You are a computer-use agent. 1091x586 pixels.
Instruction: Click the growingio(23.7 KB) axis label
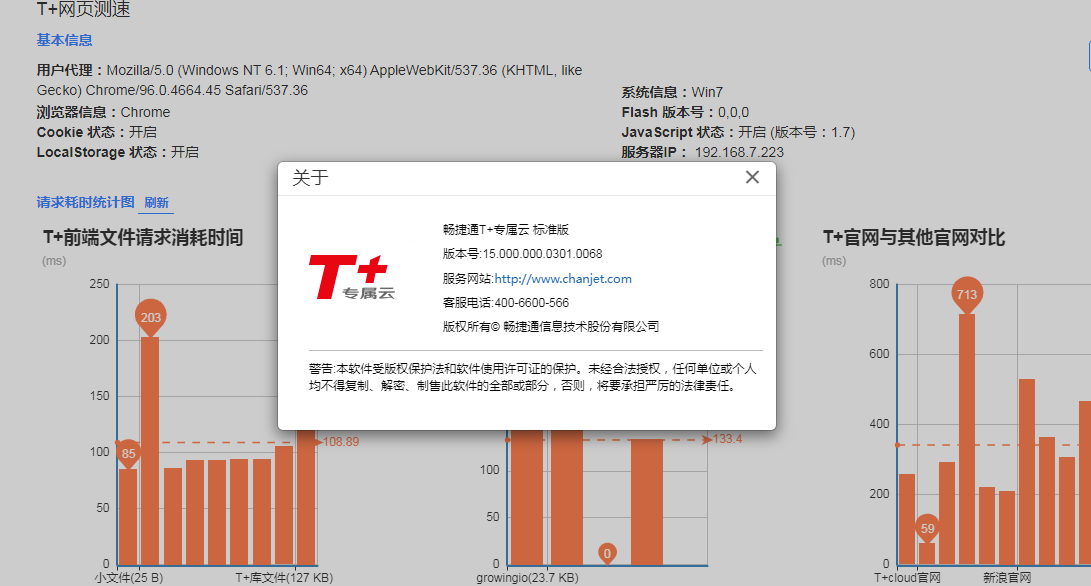coord(527,578)
